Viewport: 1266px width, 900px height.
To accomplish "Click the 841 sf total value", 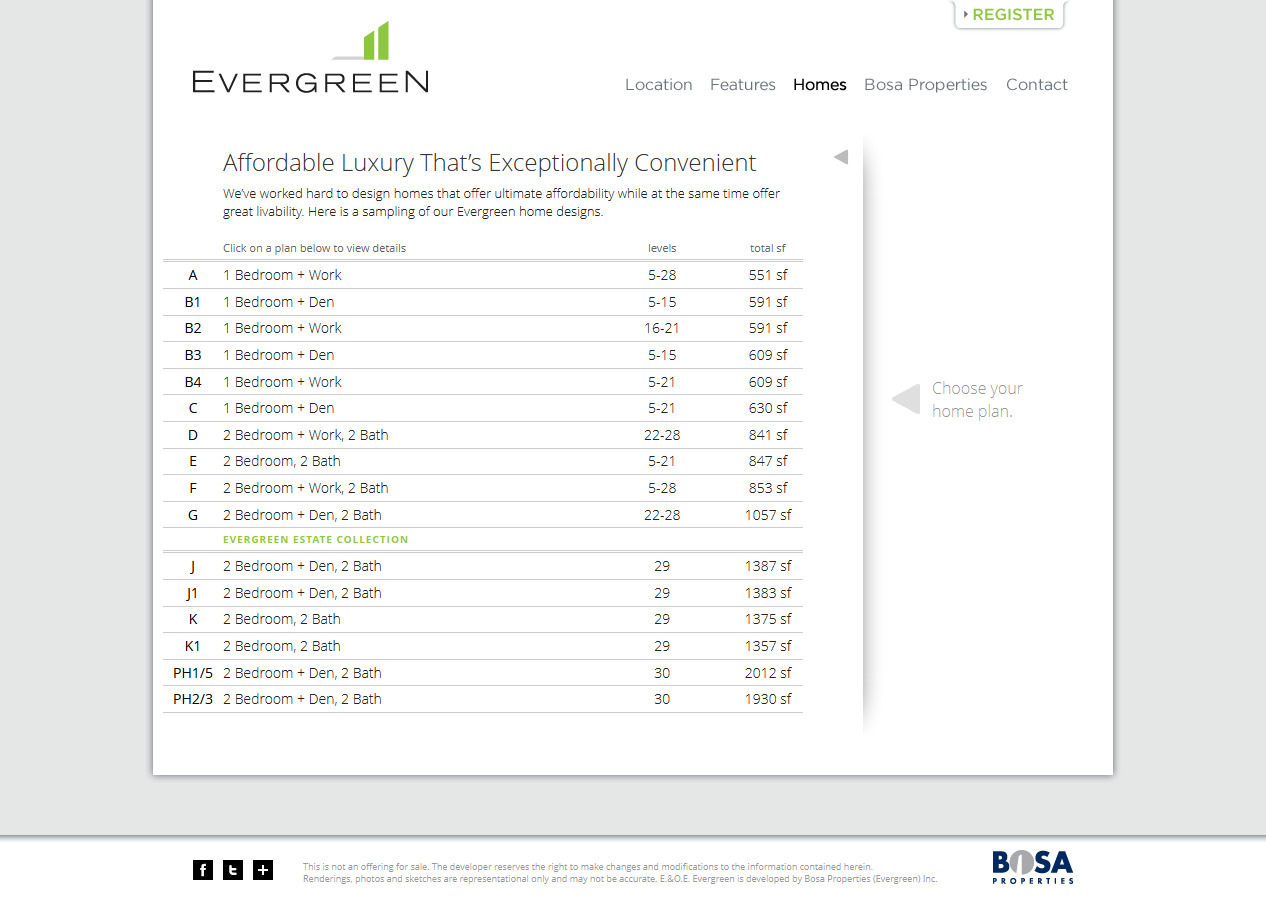I will [x=768, y=435].
